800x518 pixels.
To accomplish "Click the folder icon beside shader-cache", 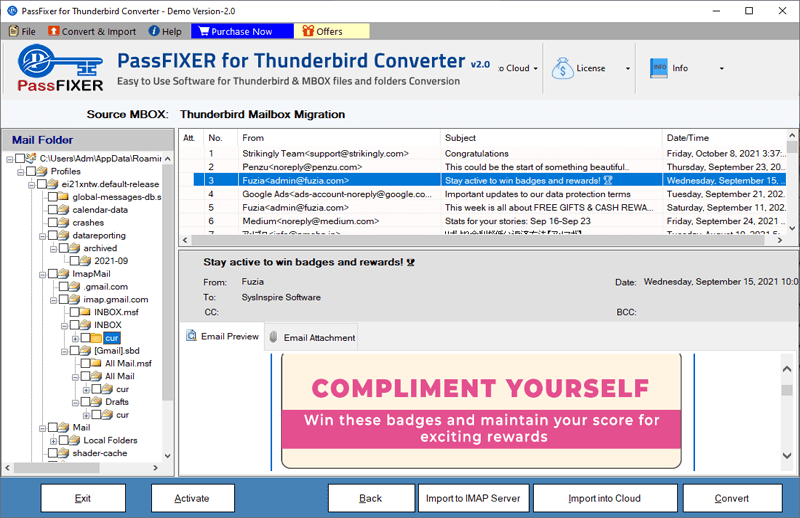I will [64, 453].
